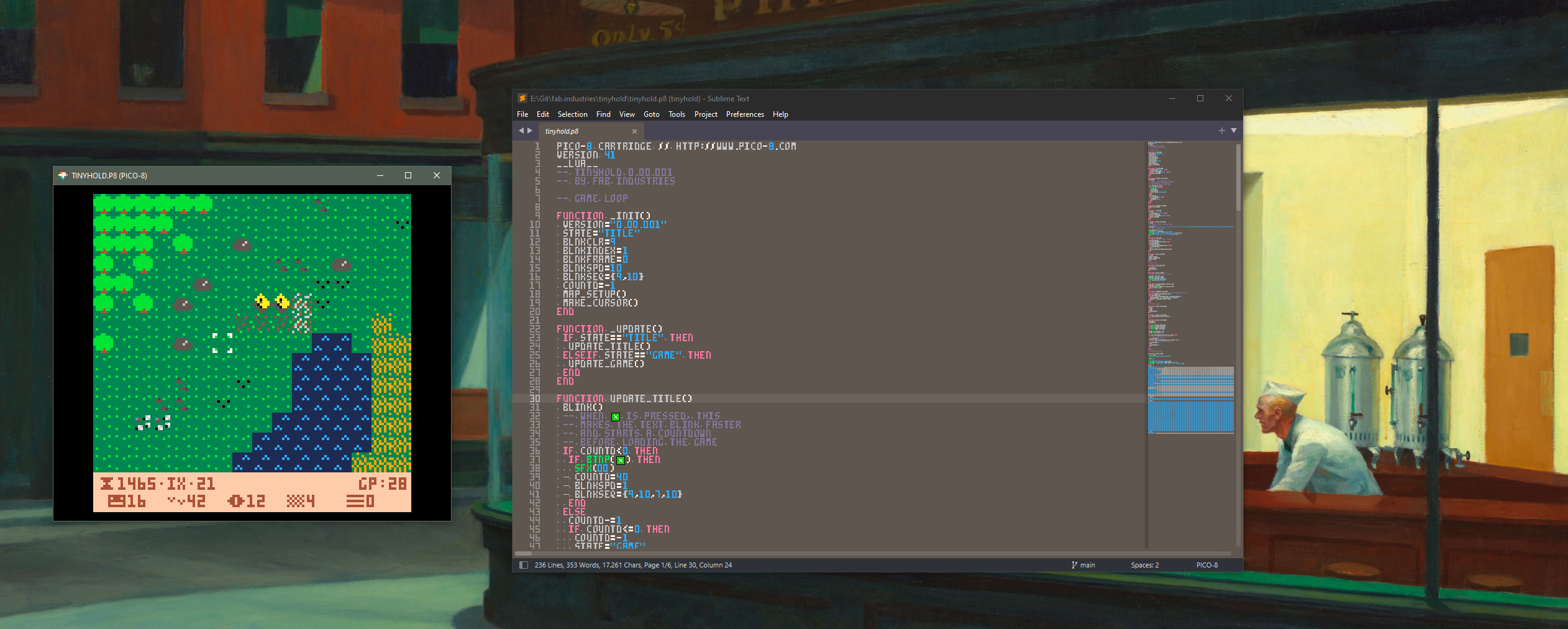The width and height of the screenshot is (1568, 629).
Task: Open the tab list dropdown arrow
Action: point(1234,131)
